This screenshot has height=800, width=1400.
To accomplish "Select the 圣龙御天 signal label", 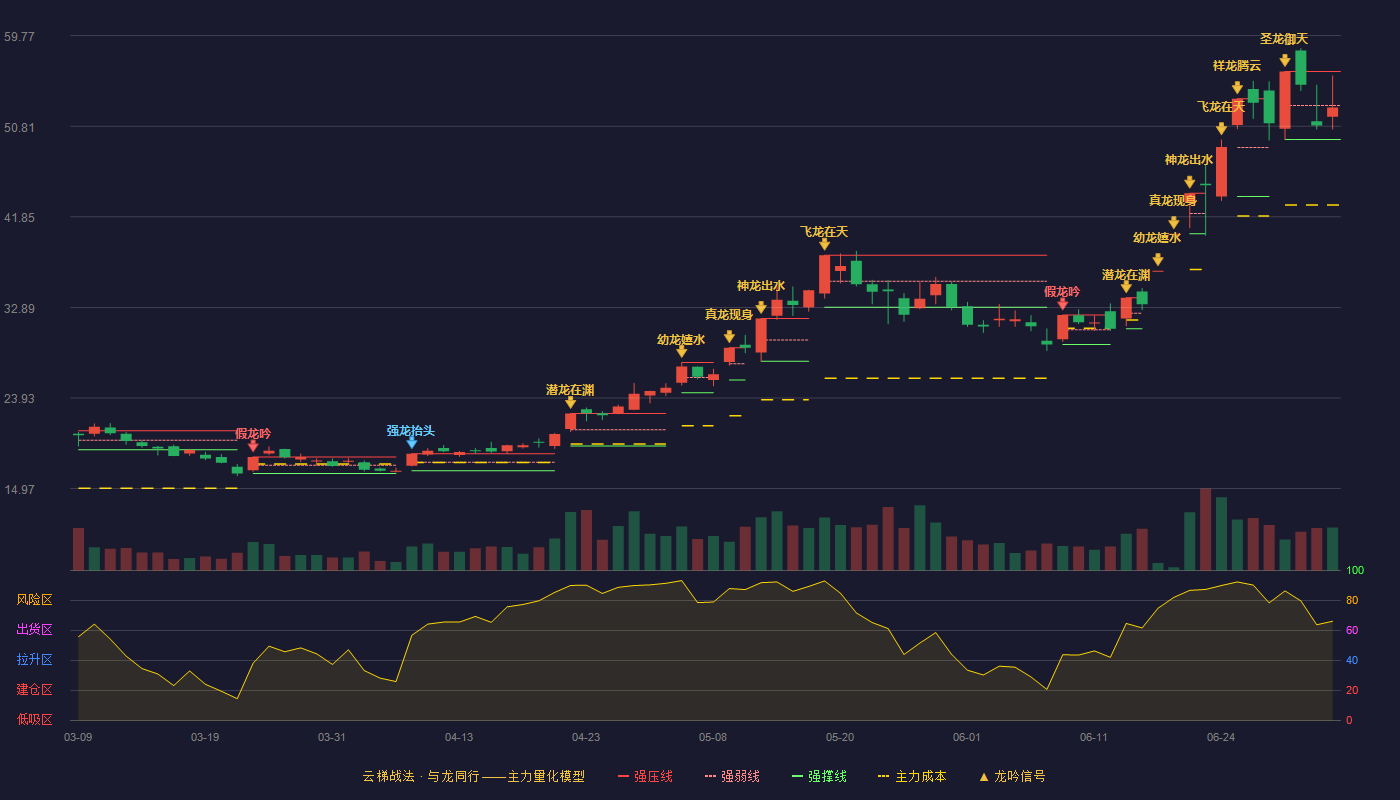I will tap(1284, 39).
